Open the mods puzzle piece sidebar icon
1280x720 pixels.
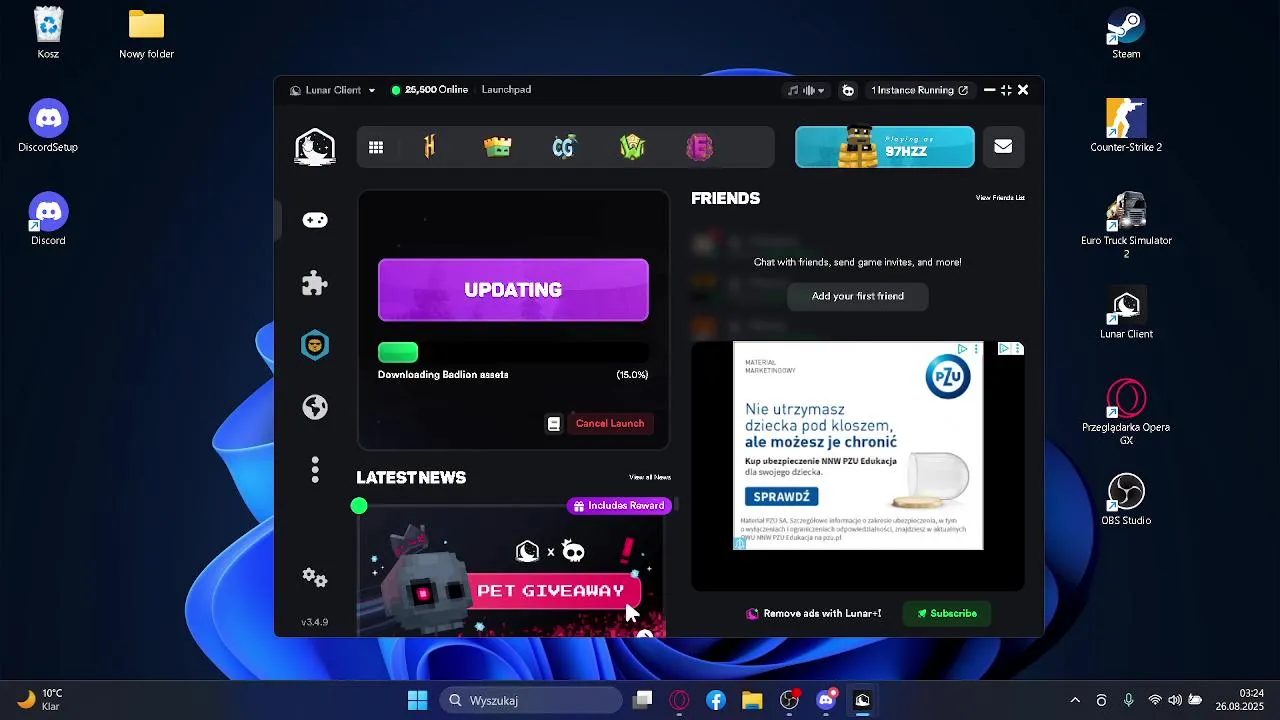pos(315,283)
